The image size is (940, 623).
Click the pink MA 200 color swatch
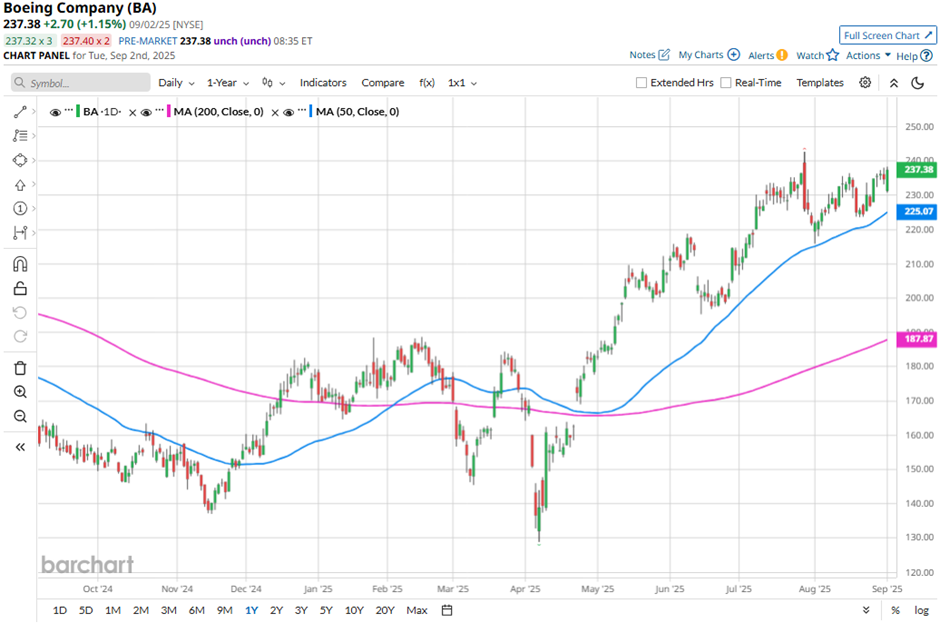(168, 112)
